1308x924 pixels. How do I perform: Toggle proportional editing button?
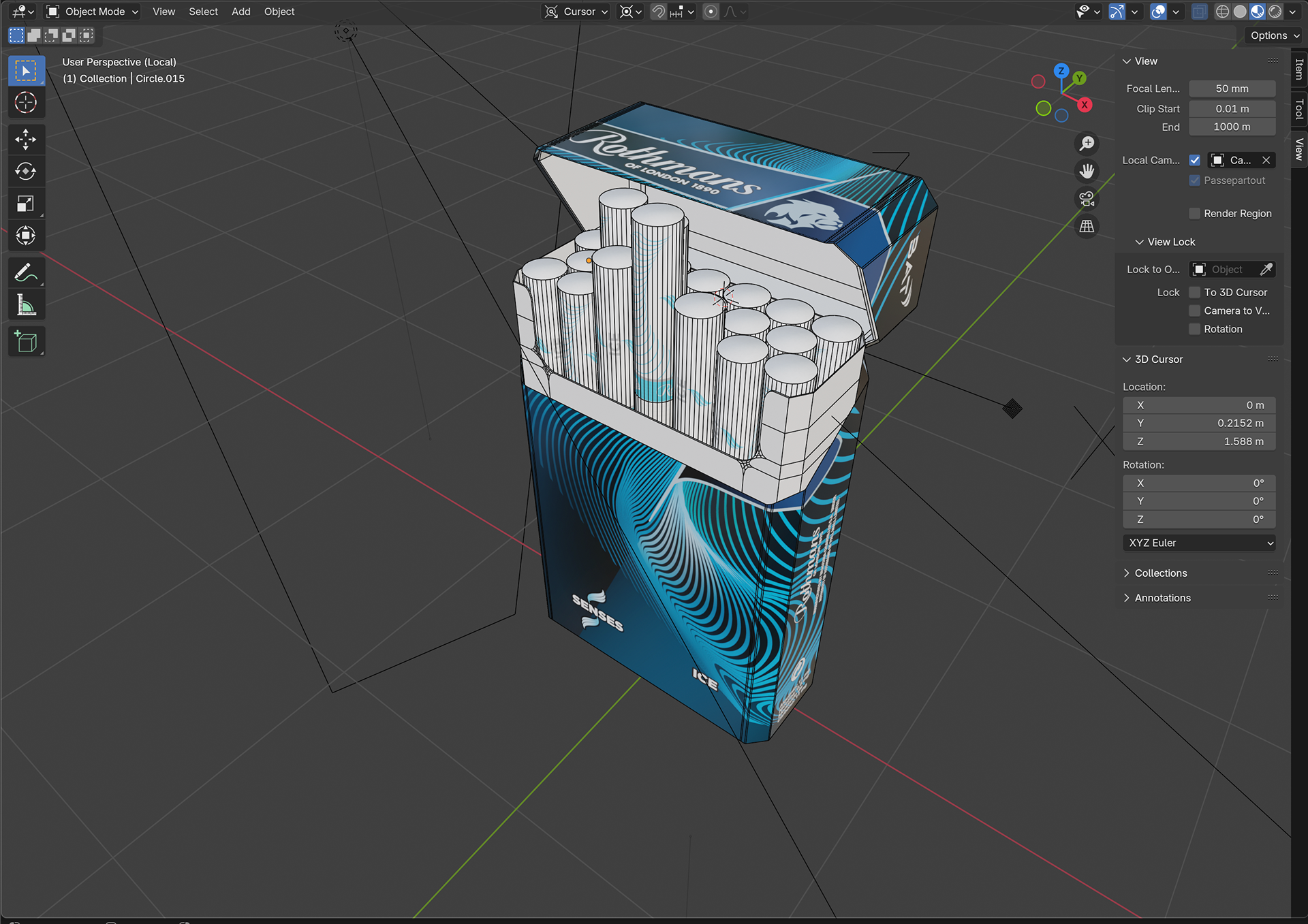[711, 12]
